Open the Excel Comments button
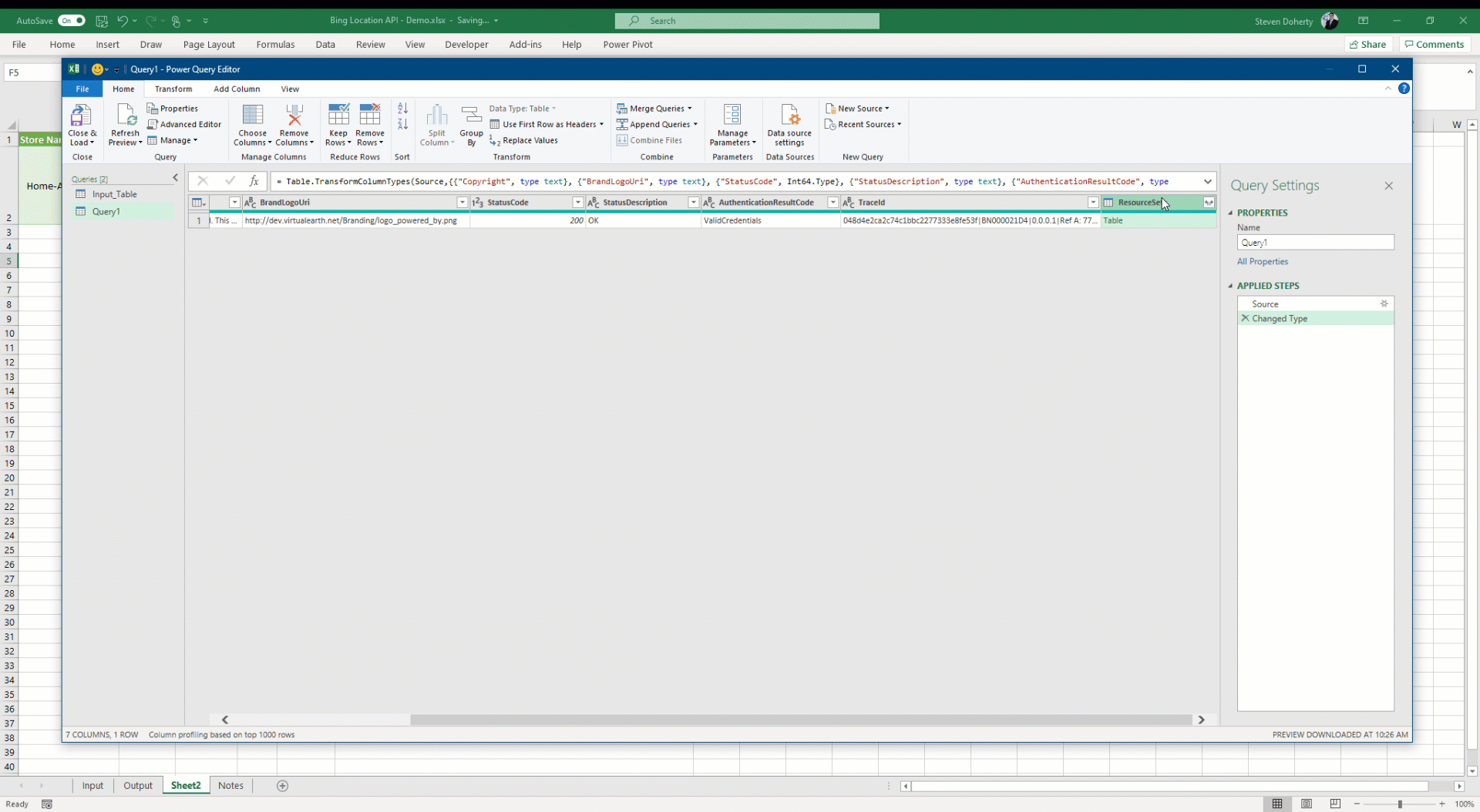The height and width of the screenshot is (812, 1480). coord(1434,45)
